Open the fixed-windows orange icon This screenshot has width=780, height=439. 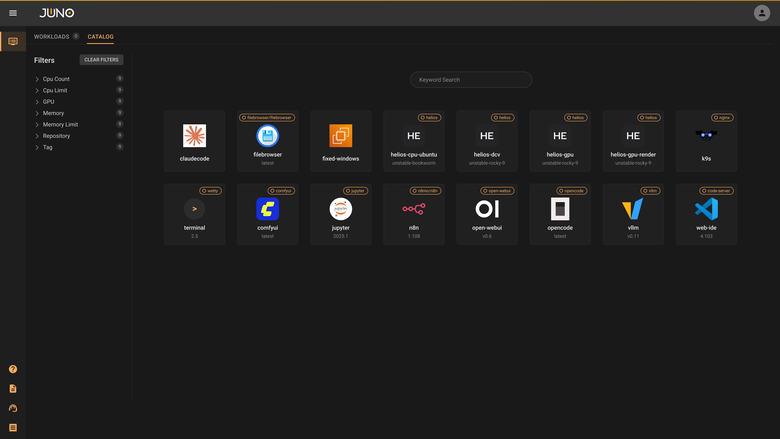click(x=341, y=136)
